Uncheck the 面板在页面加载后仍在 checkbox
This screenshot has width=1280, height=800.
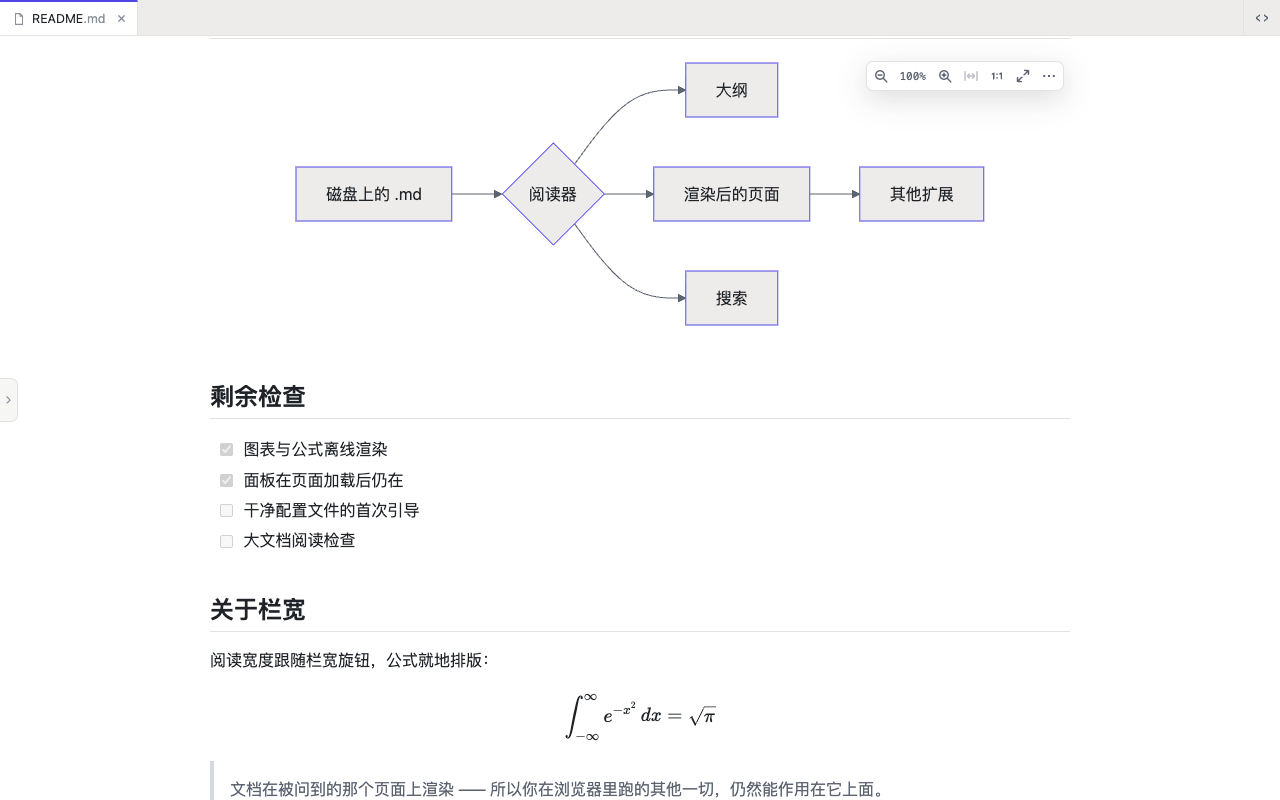point(226,480)
